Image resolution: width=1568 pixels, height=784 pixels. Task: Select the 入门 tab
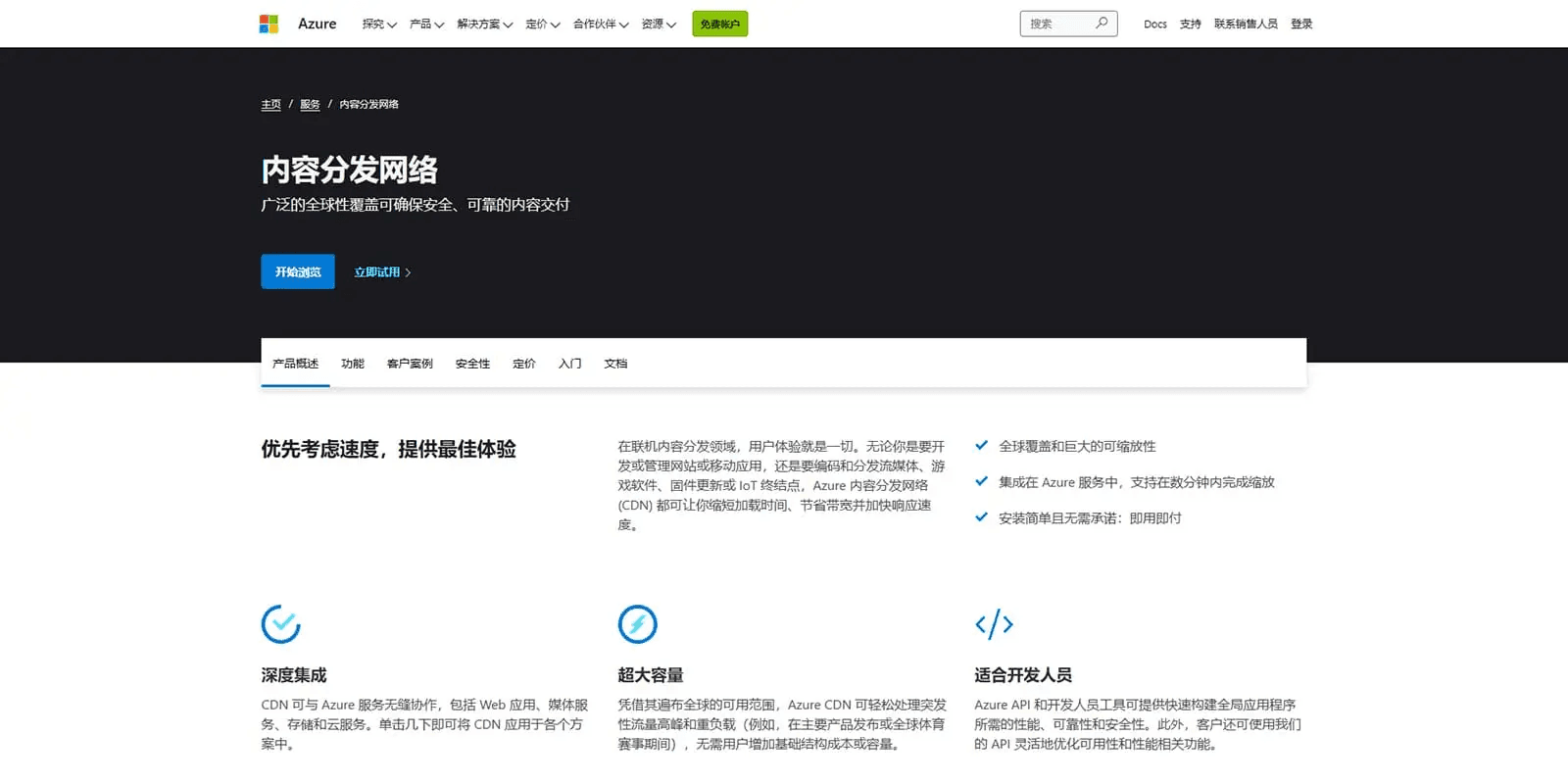click(569, 364)
